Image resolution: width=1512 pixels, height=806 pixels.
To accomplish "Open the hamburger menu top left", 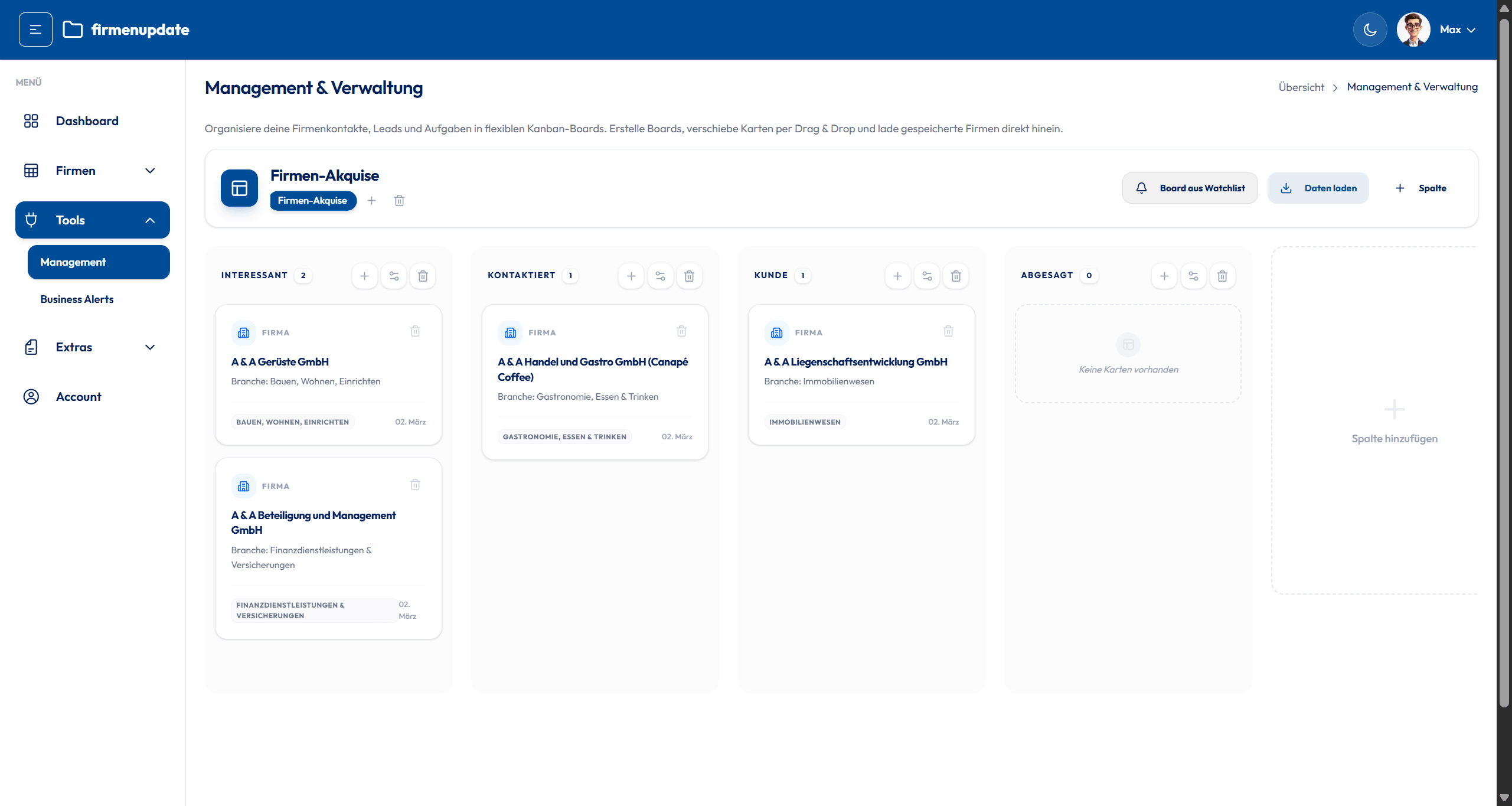I will [35, 29].
